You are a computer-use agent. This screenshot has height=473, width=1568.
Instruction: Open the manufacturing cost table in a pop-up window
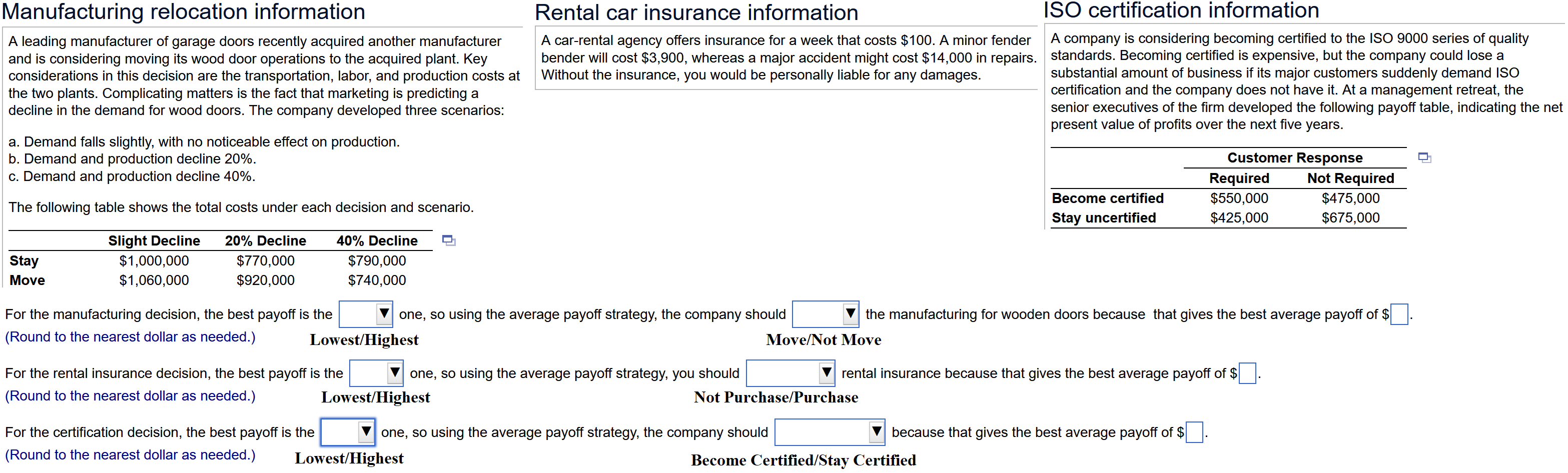449,240
